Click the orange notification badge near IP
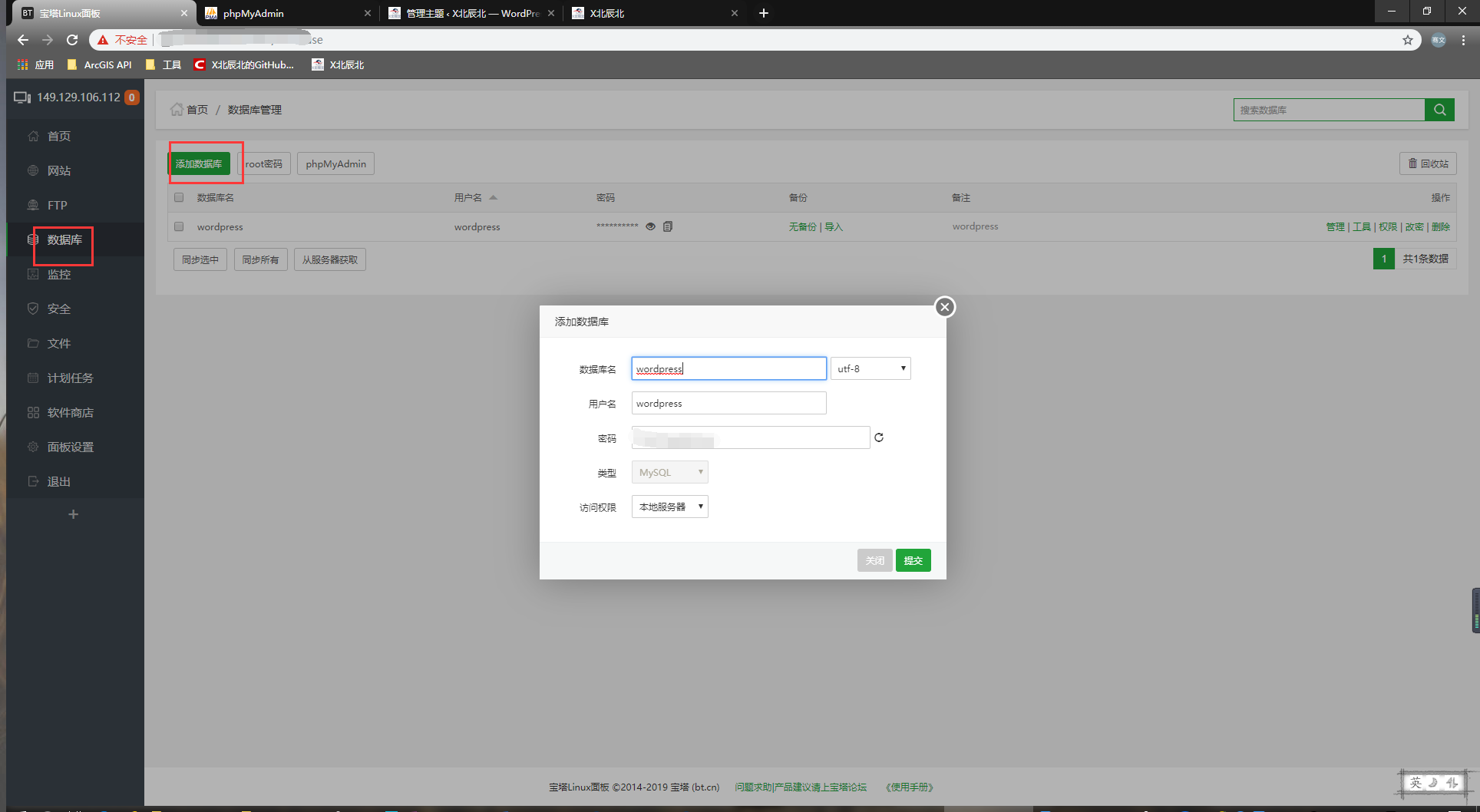The width and height of the screenshot is (1480, 812). coord(132,97)
